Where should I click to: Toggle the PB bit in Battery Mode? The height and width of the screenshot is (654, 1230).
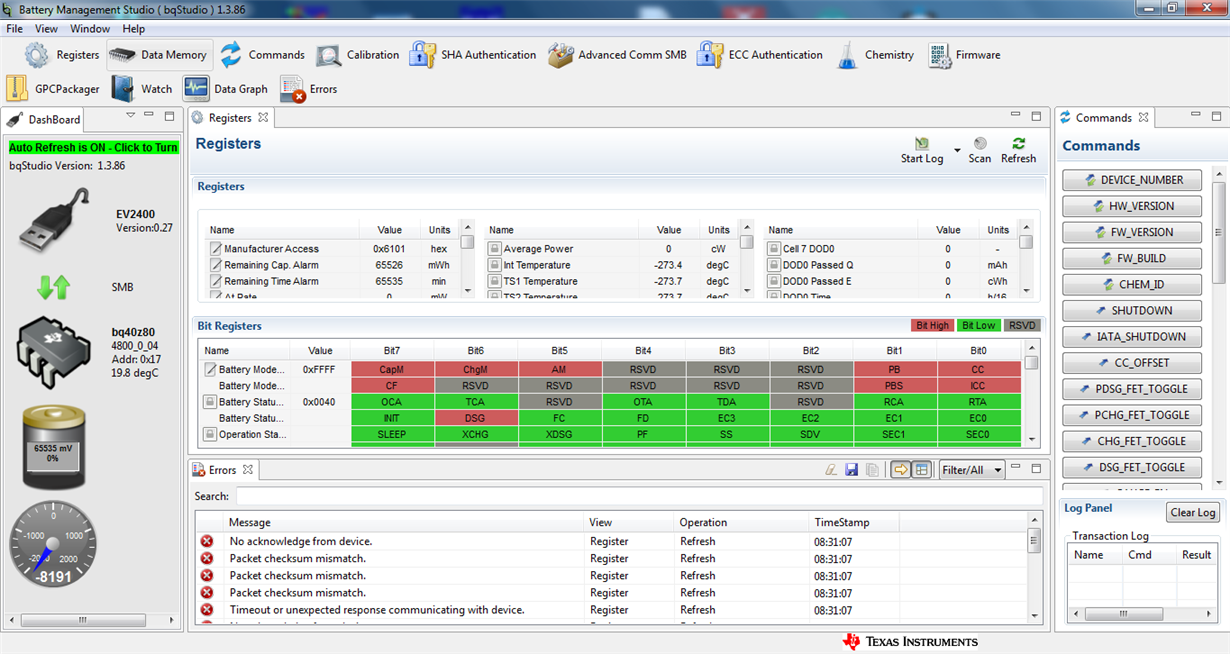894,369
